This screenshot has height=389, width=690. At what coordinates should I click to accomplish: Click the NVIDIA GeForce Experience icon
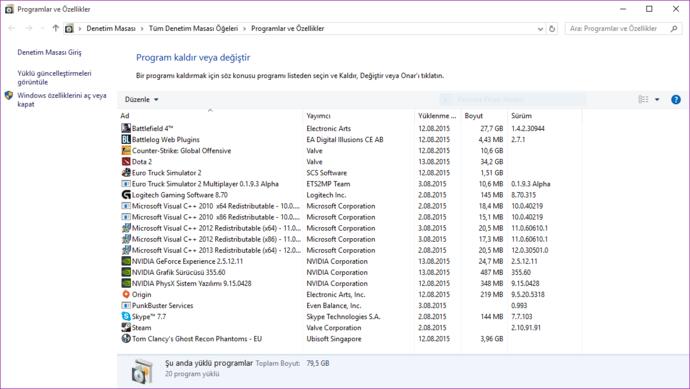point(126,261)
